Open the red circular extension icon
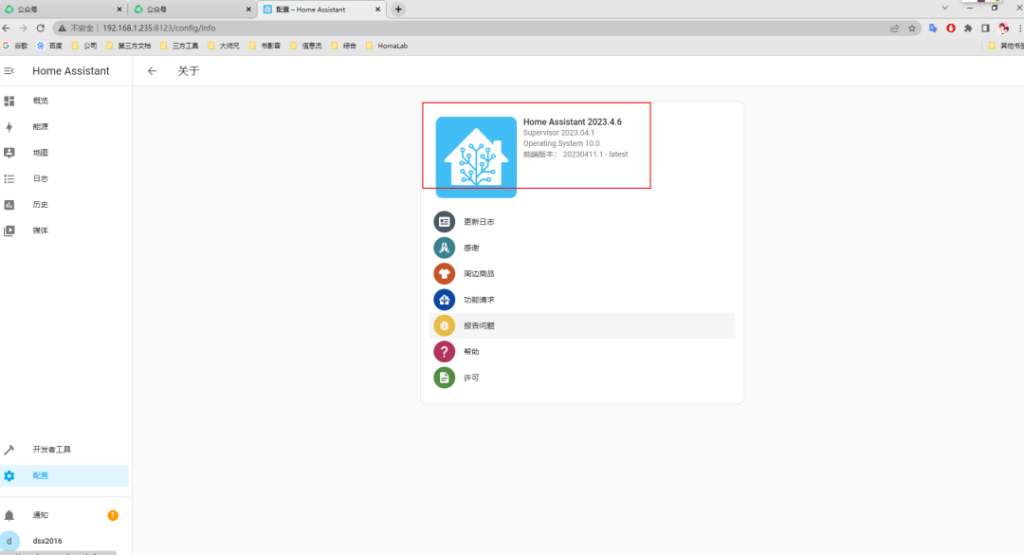 pyautogui.click(x=951, y=28)
